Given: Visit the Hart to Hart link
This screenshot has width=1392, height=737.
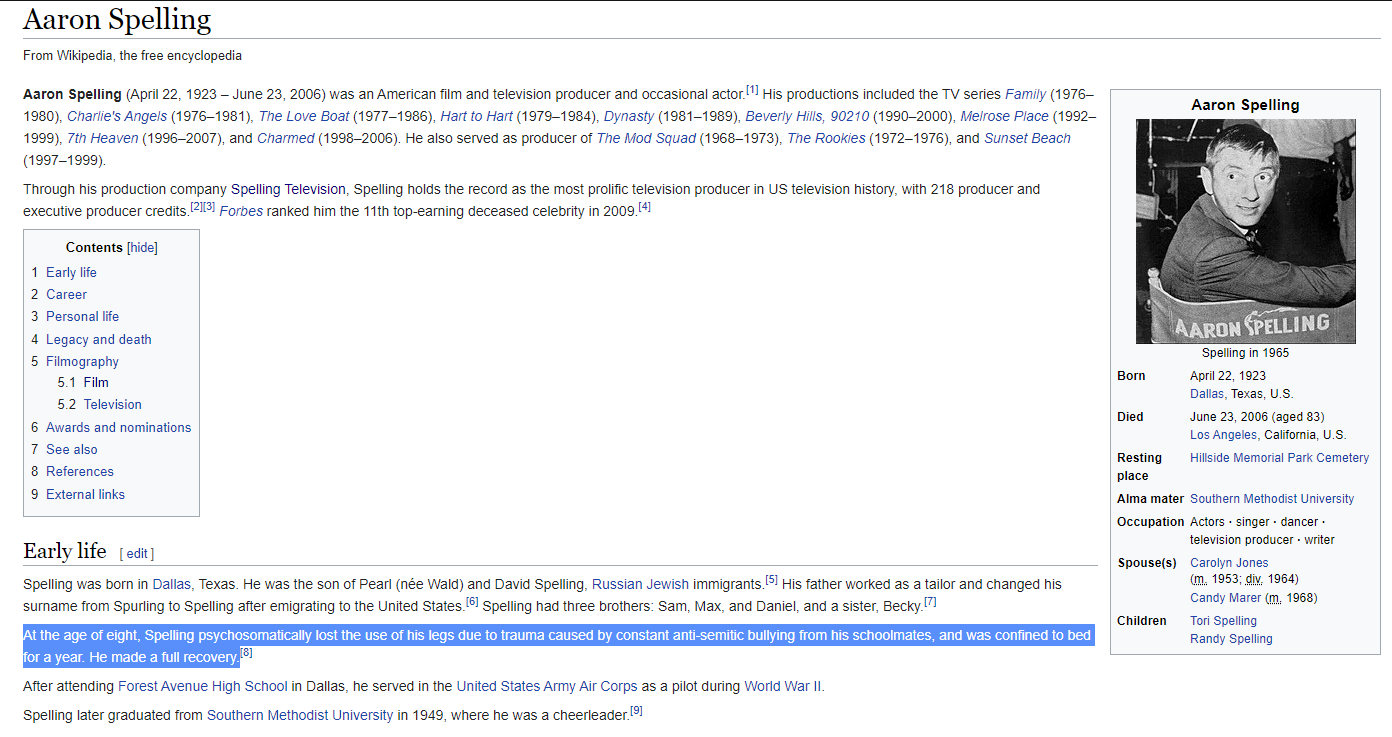Looking at the screenshot, I should click(x=476, y=116).
